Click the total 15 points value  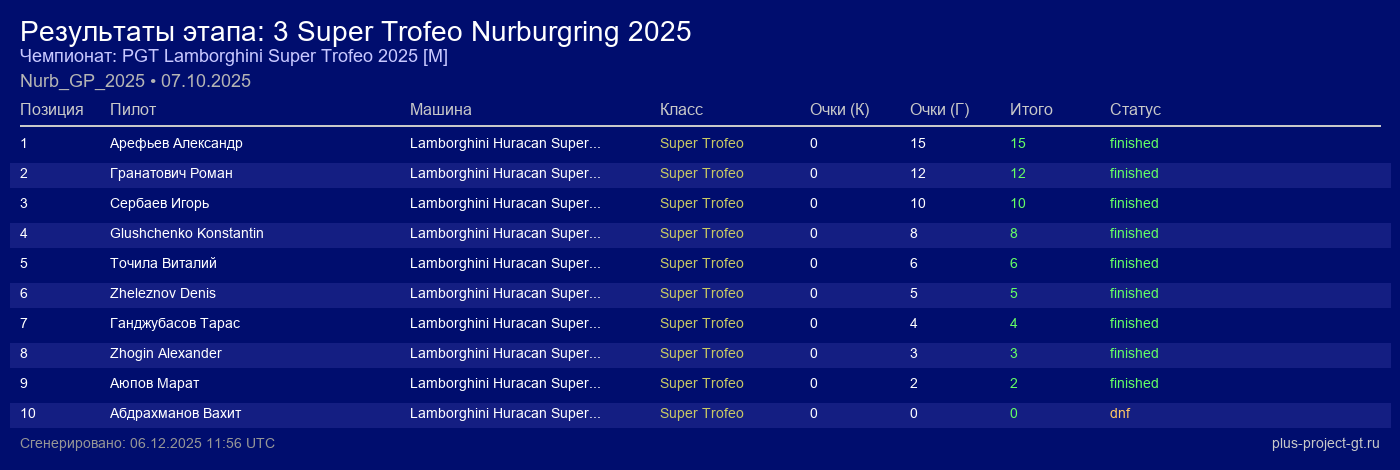click(x=1018, y=143)
